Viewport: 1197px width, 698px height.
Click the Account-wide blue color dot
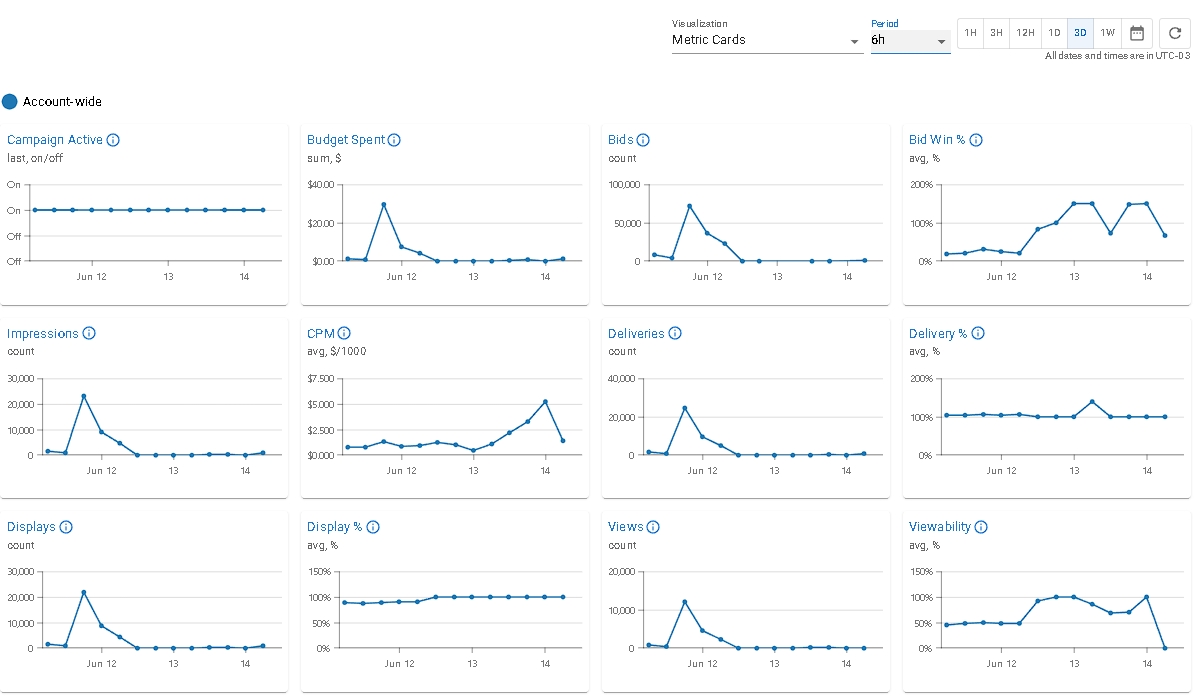coord(10,101)
